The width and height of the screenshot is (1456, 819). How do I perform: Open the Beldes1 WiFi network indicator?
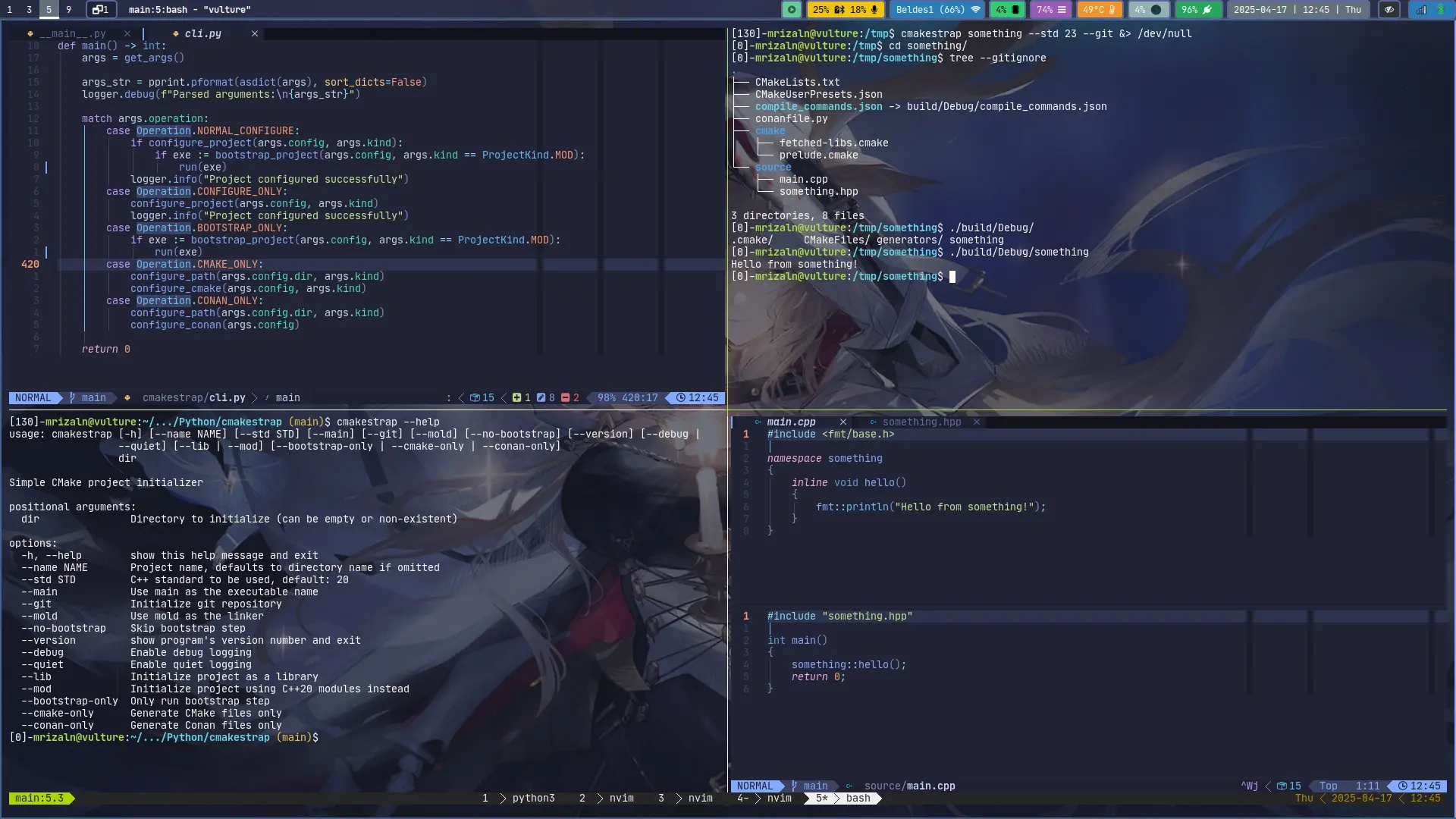938,10
